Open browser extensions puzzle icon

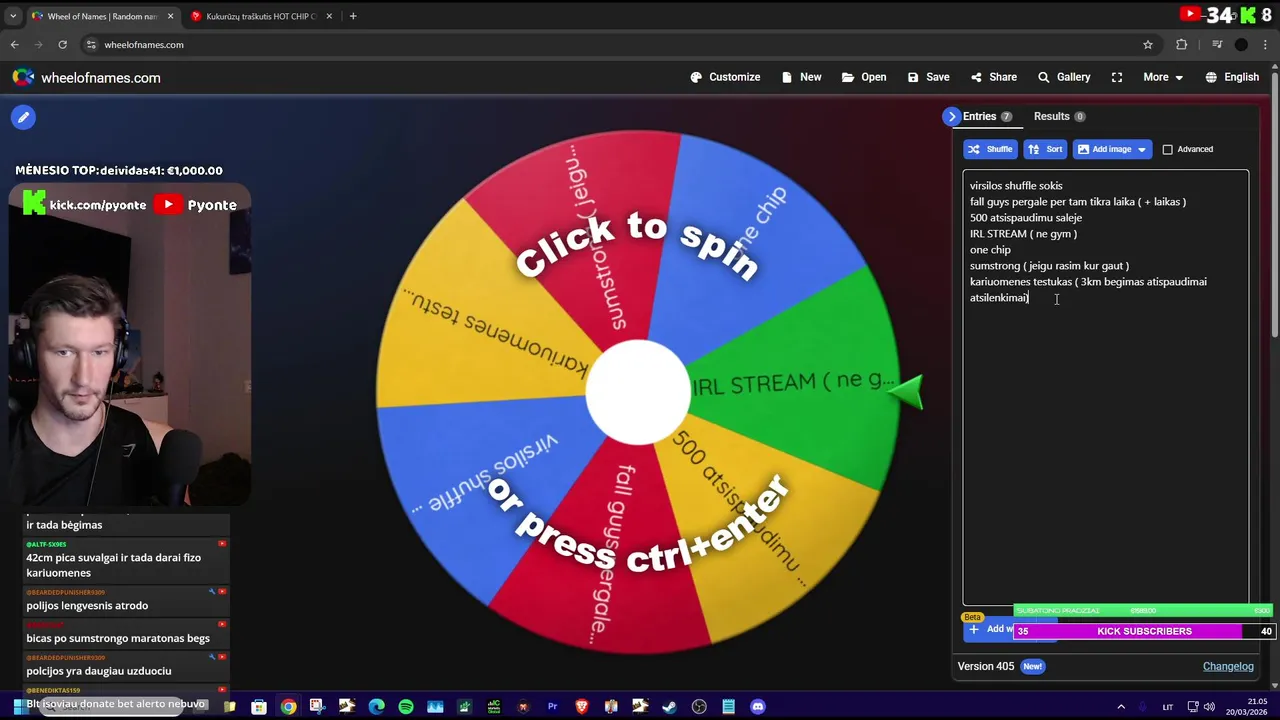point(1182,44)
